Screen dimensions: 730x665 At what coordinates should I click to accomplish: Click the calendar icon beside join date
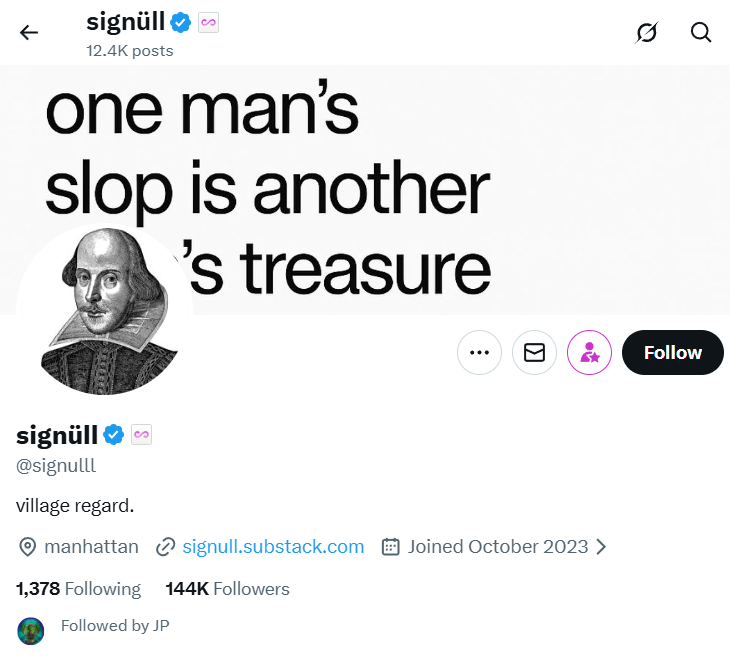pyautogui.click(x=391, y=547)
